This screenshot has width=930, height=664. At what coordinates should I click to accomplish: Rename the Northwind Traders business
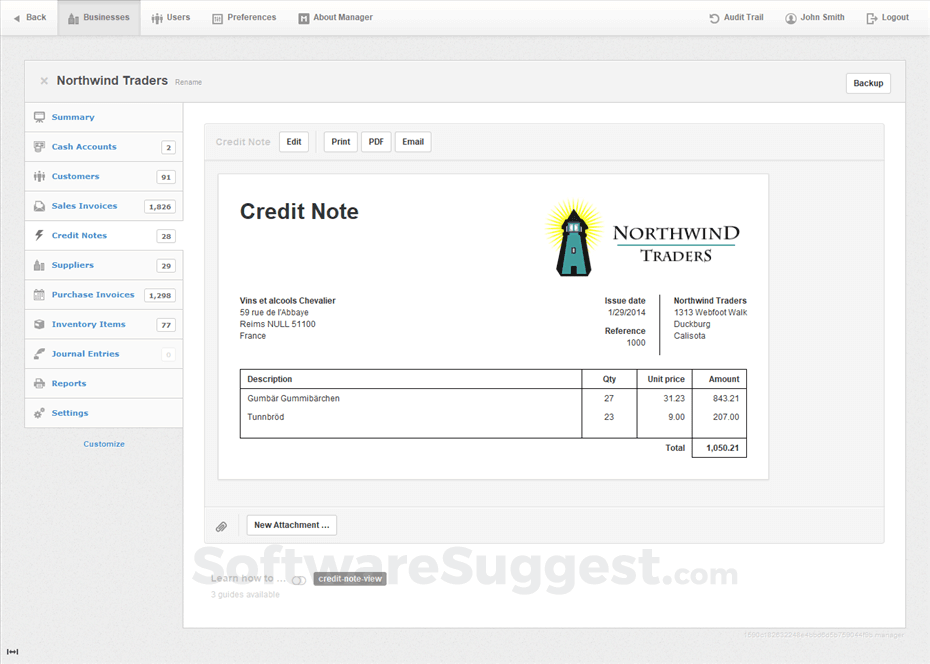(188, 82)
